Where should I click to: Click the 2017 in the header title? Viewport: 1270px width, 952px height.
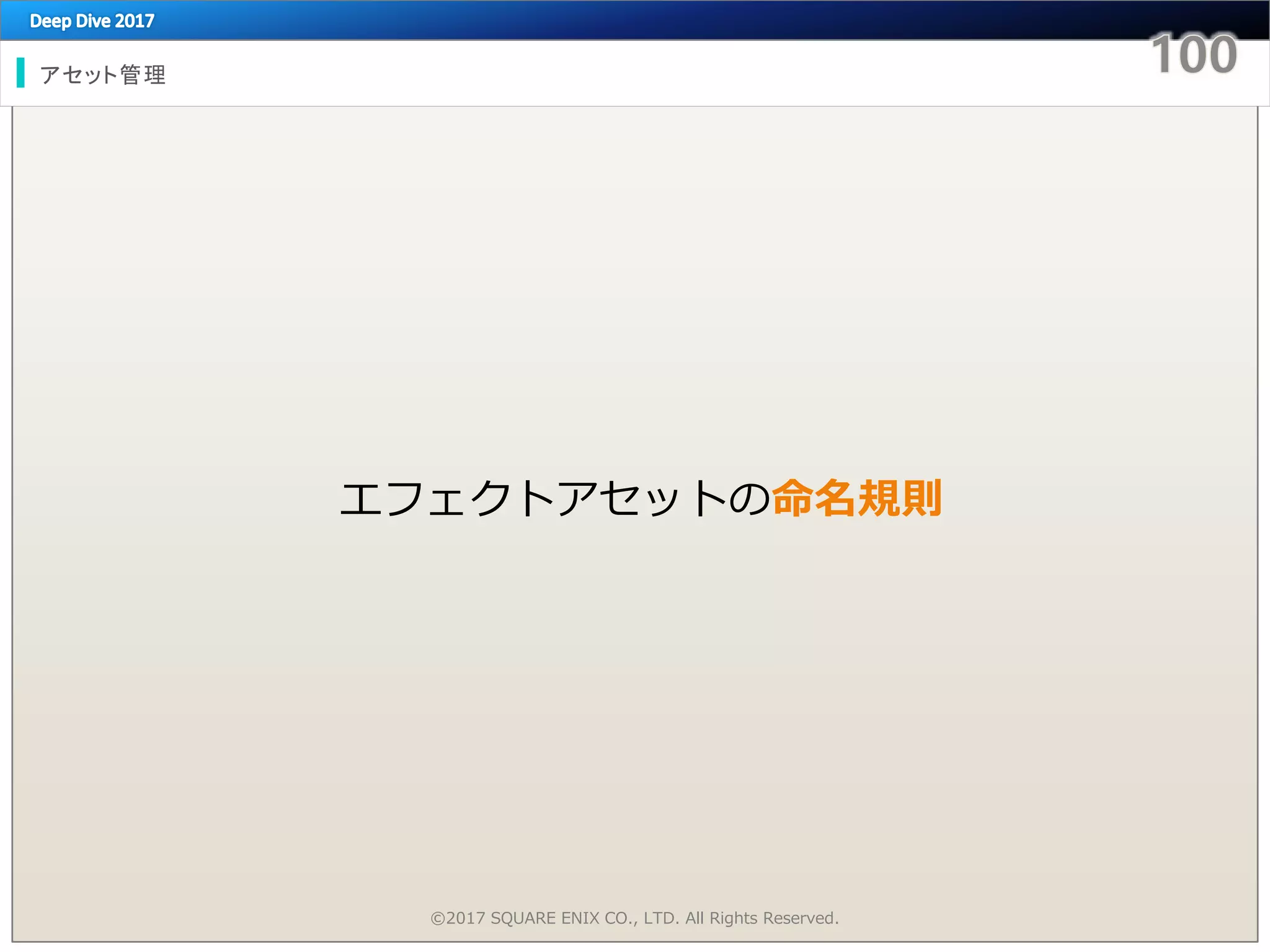point(135,21)
